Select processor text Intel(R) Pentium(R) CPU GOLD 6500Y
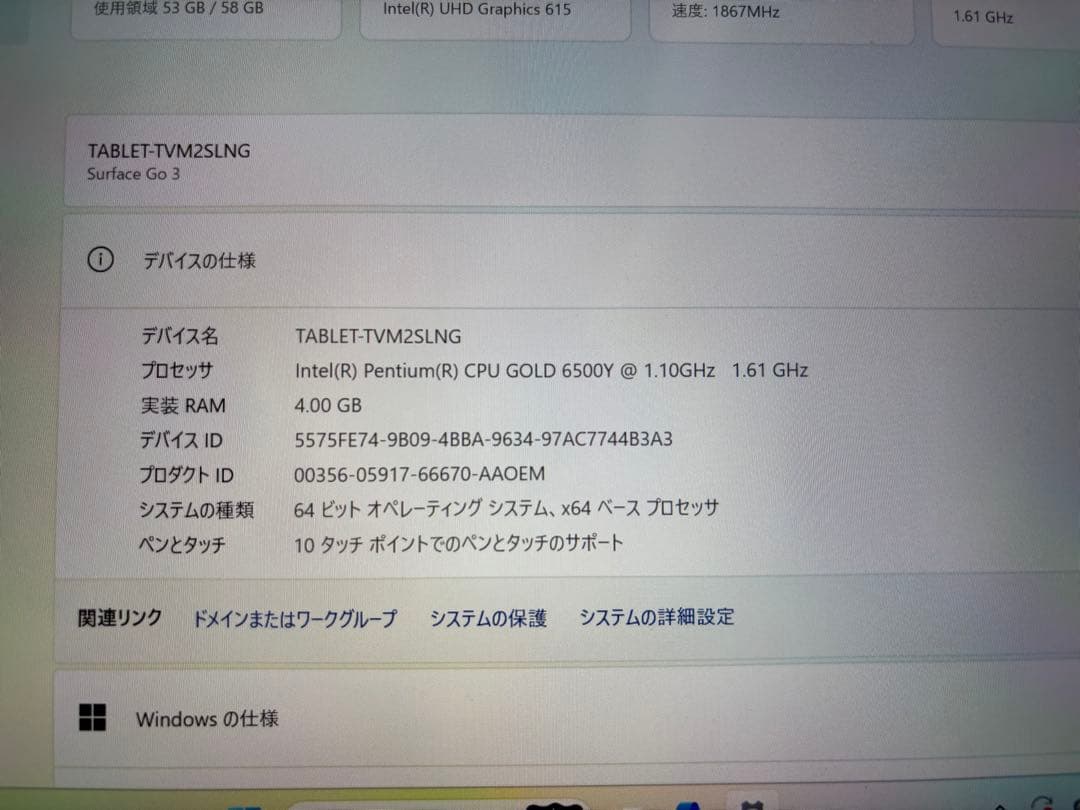1080x810 pixels. [x=454, y=371]
